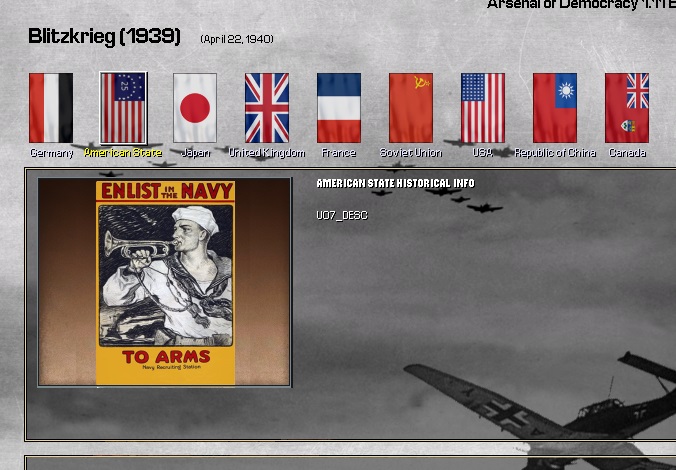Screen dimensions: 676x470
Task: Click the "United Kingdom" name label
Action: click(x=267, y=153)
